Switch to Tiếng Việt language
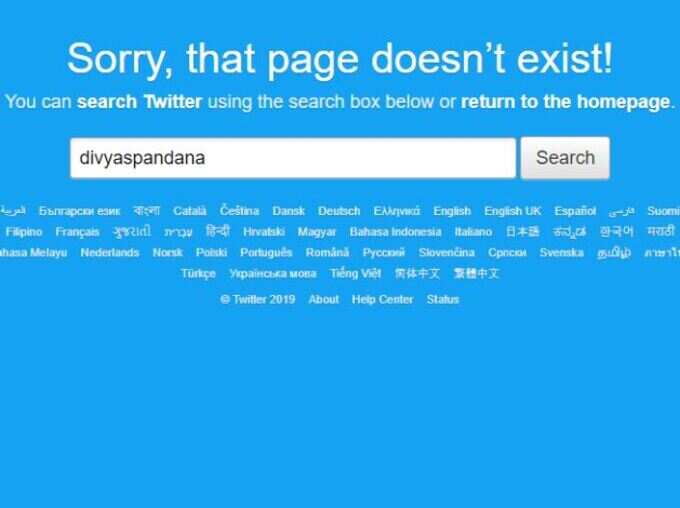The image size is (680, 508). tap(356, 273)
